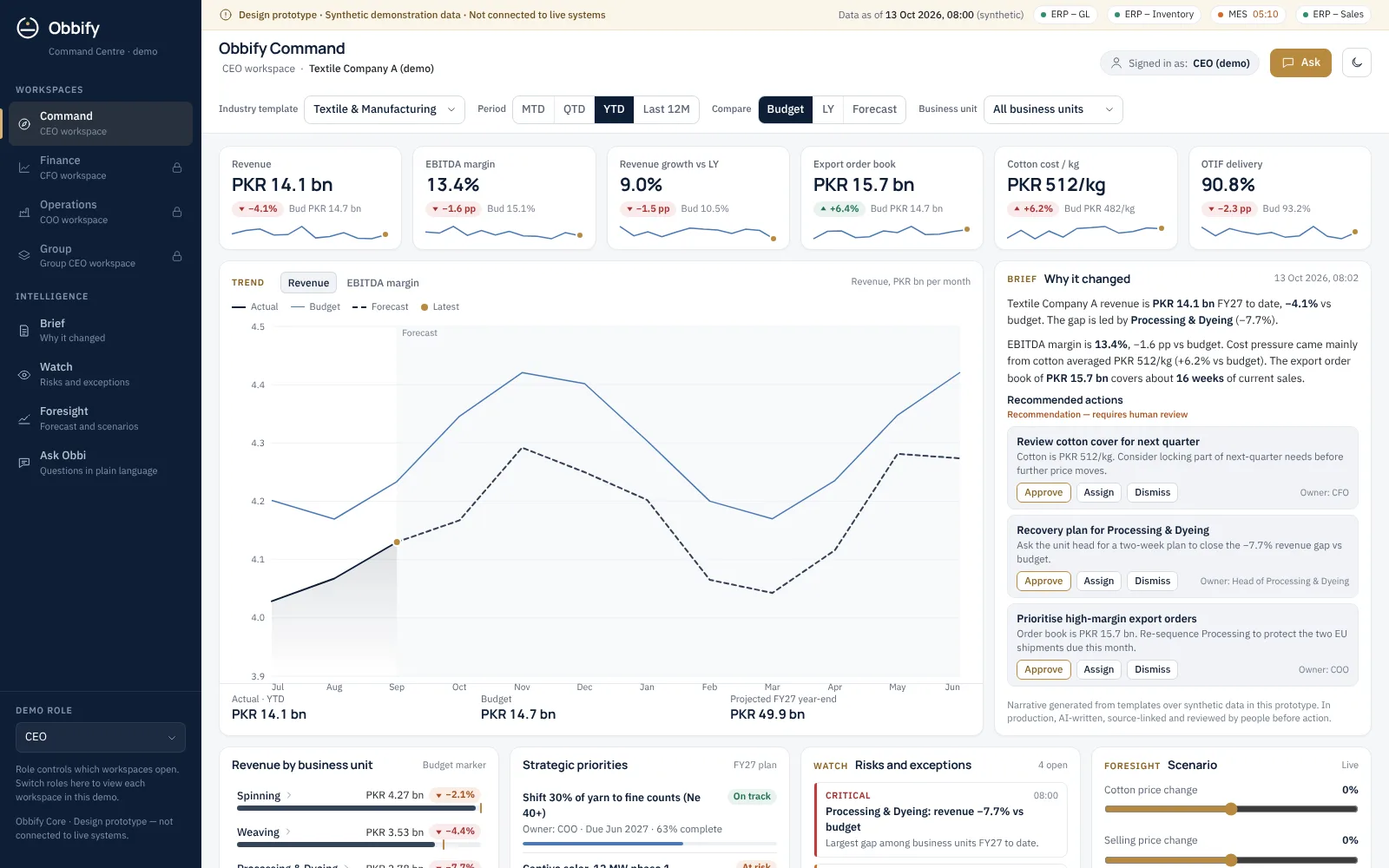Open critical Processing & Dyeing risk item
1389x868 pixels.
pos(940,819)
